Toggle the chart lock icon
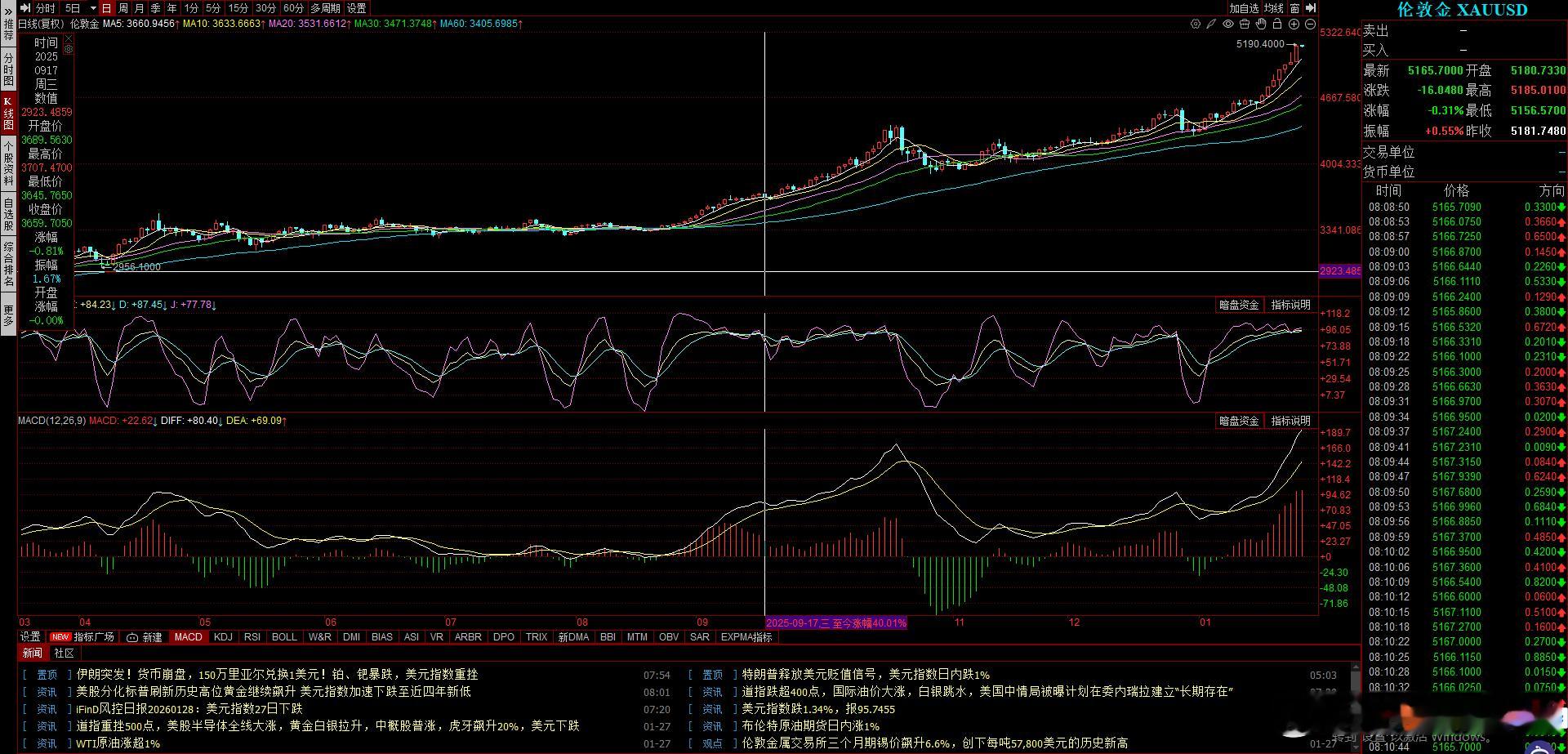The height and width of the screenshot is (754, 1568). [x=1277, y=24]
